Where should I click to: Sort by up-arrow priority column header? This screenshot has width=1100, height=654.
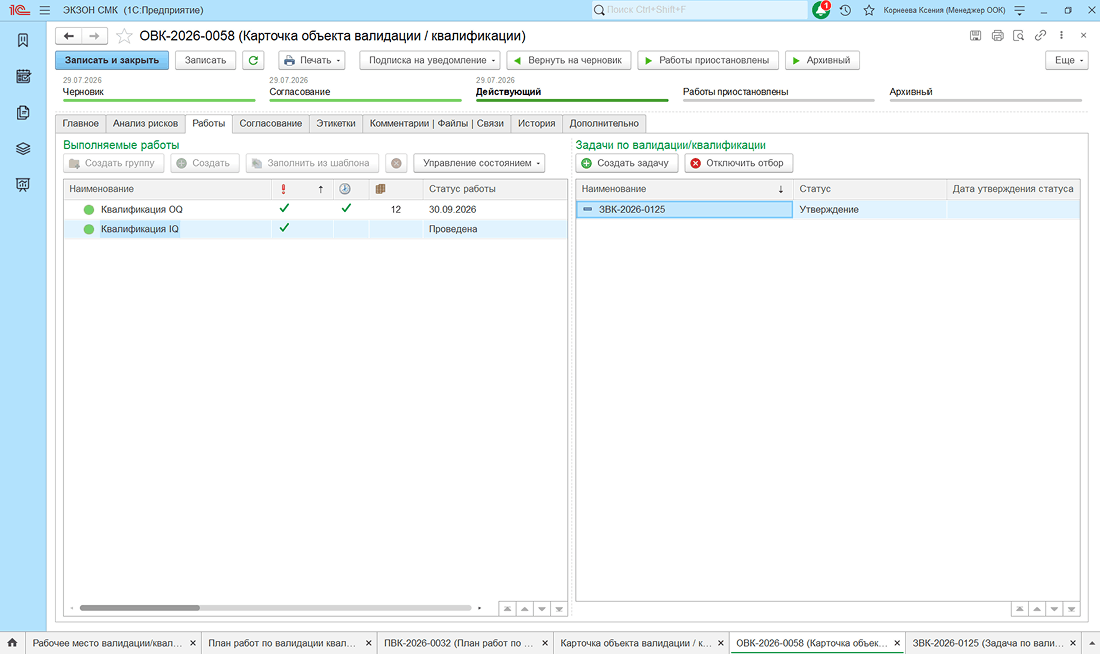[321, 189]
